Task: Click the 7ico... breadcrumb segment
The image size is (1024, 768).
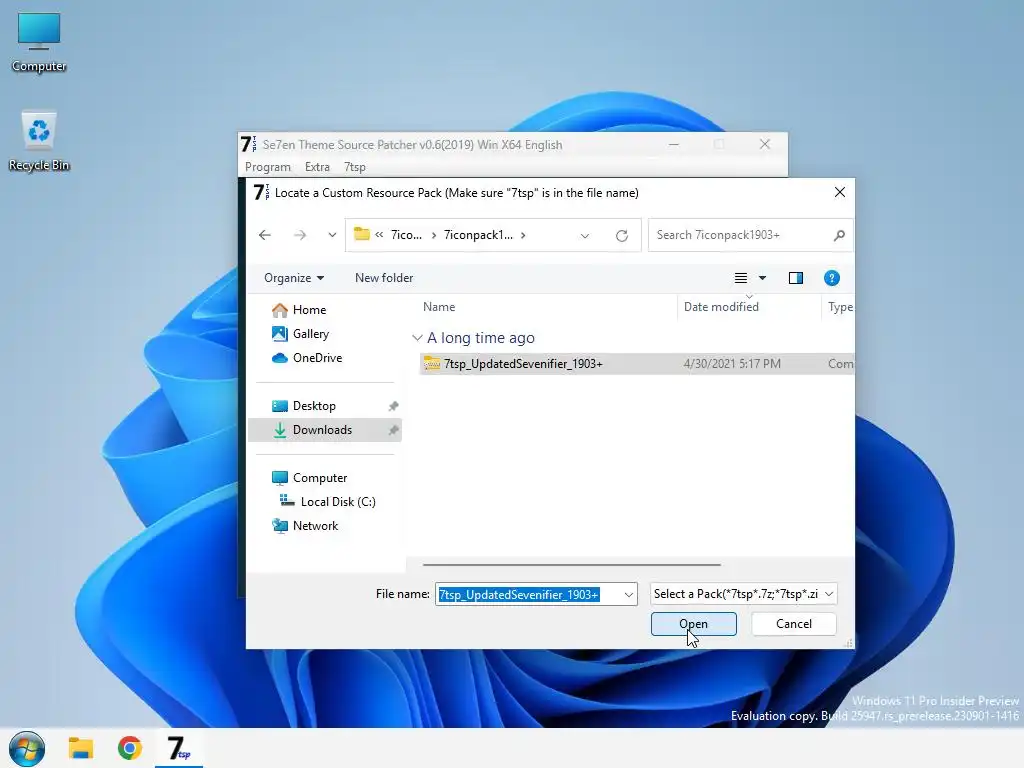Action: [x=406, y=235]
